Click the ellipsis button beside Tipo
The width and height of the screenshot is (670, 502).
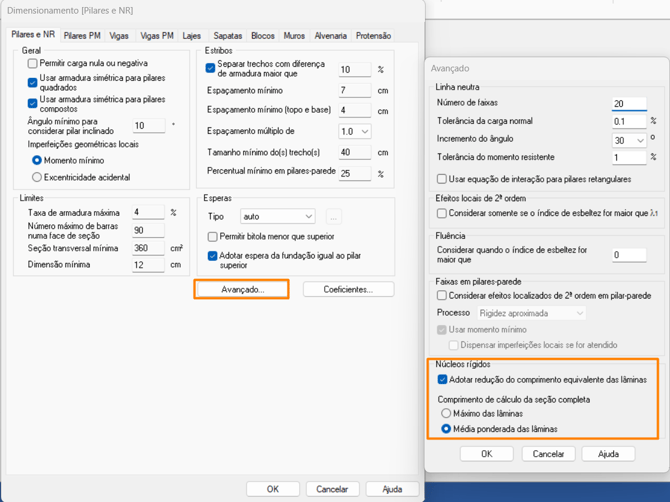point(333,216)
